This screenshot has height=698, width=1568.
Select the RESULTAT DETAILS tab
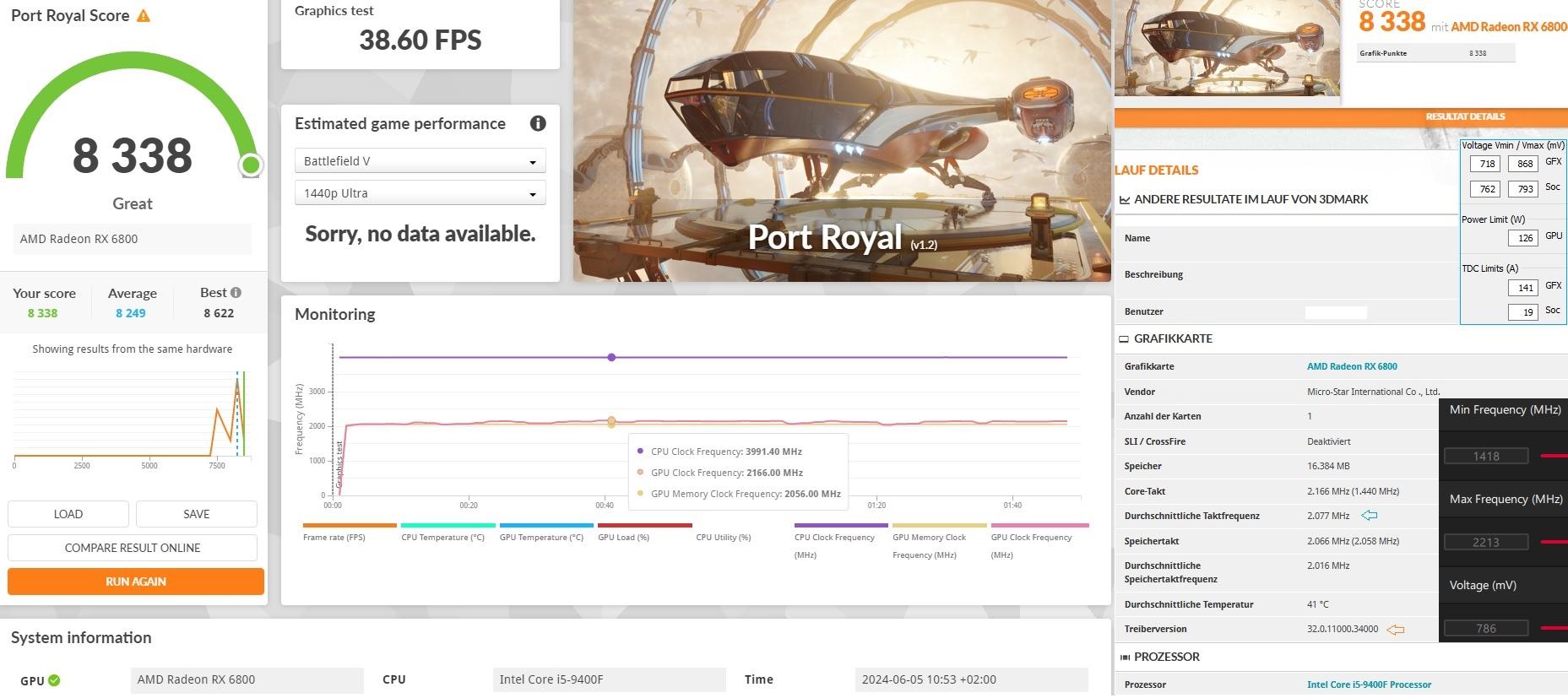coord(1465,116)
